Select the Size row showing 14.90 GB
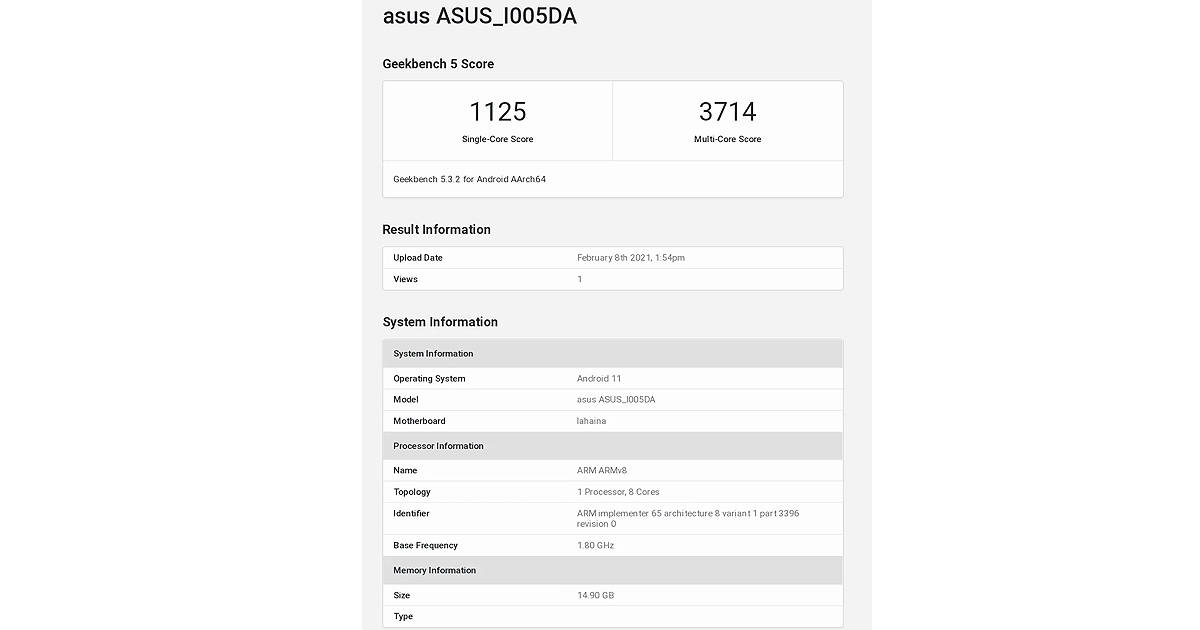This screenshot has width=1200, height=630. click(x=612, y=595)
